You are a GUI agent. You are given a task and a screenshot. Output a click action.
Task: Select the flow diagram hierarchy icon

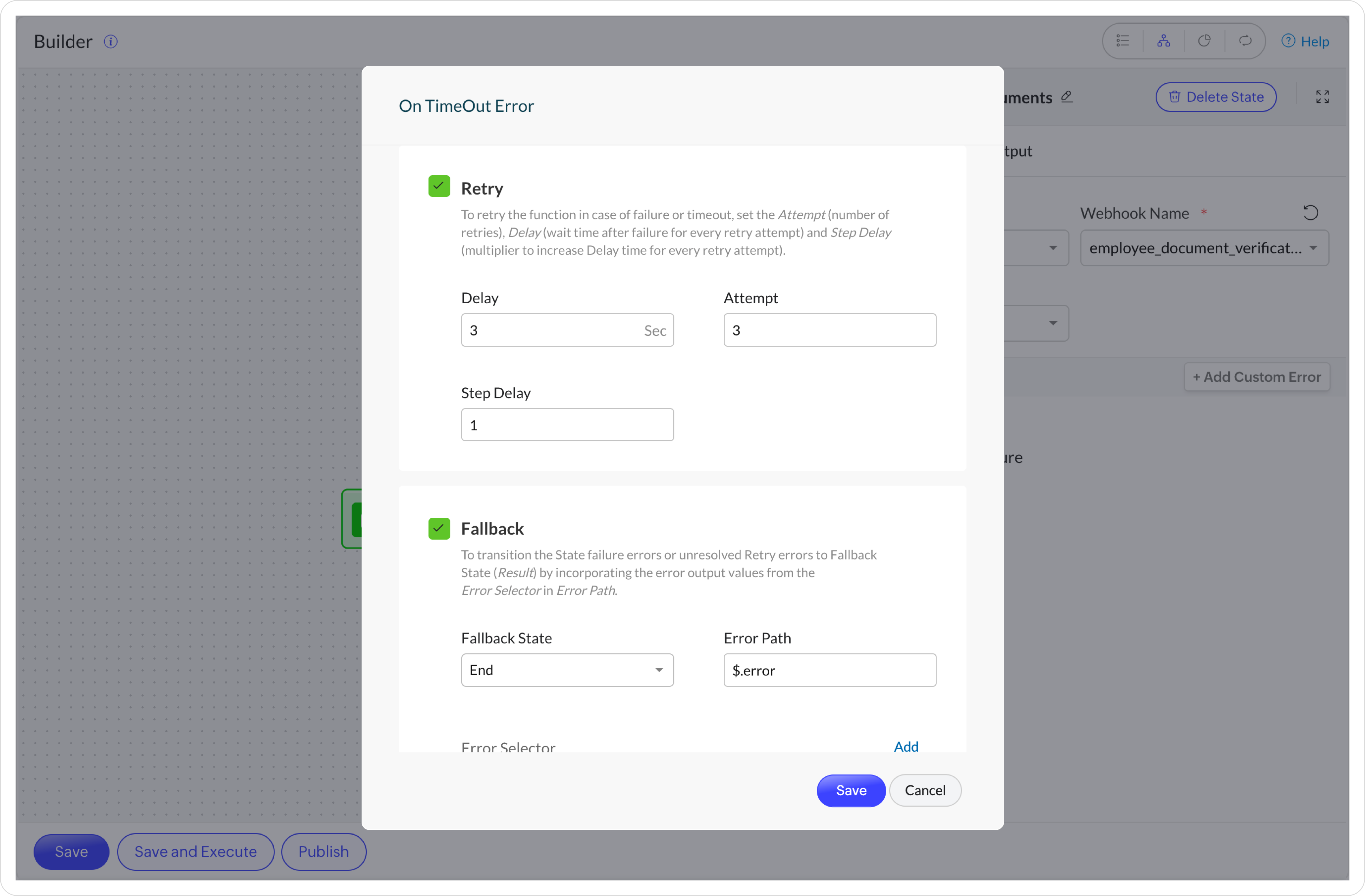coord(1163,41)
